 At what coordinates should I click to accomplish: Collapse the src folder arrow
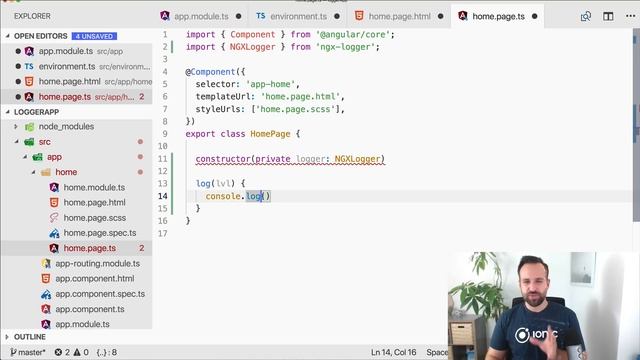[17, 142]
